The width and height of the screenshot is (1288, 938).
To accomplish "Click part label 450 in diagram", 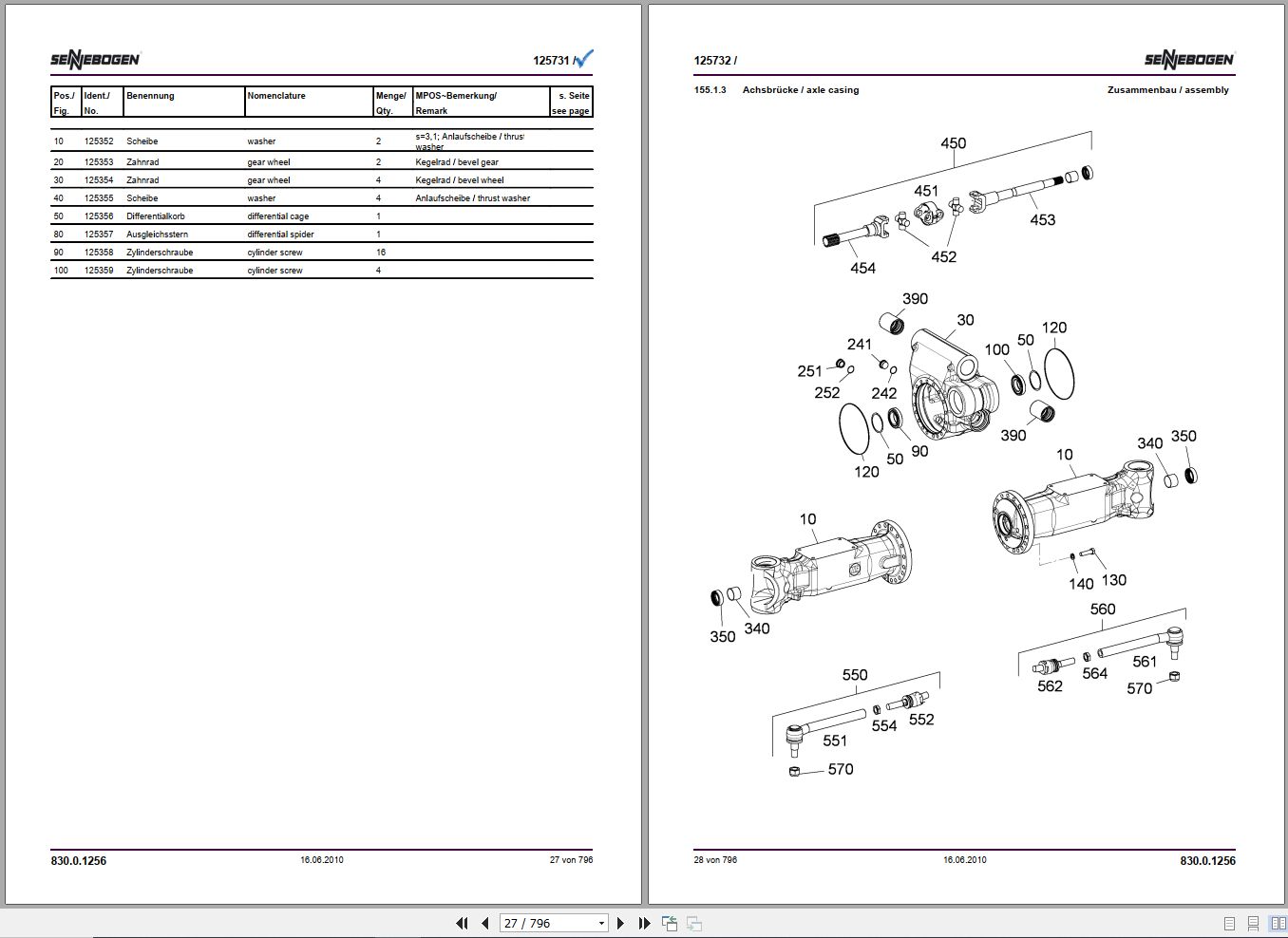I will [x=953, y=143].
